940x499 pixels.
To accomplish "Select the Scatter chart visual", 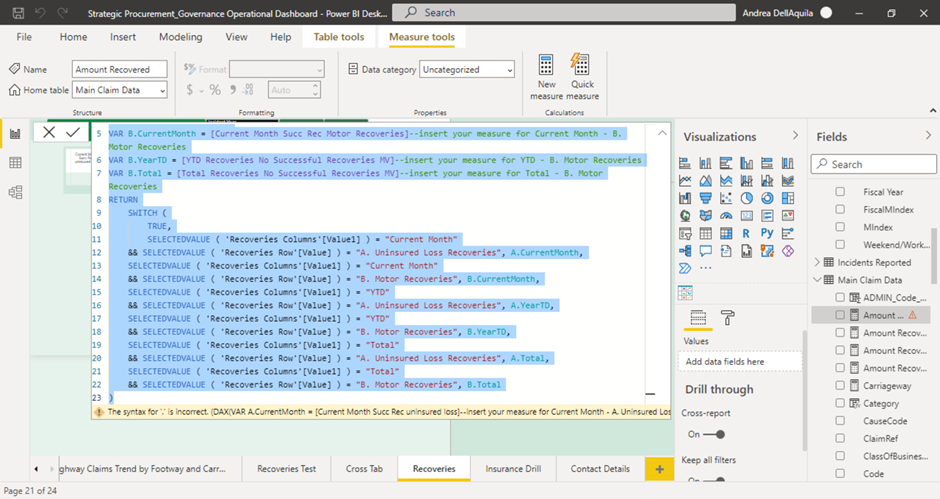I will 726,198.
